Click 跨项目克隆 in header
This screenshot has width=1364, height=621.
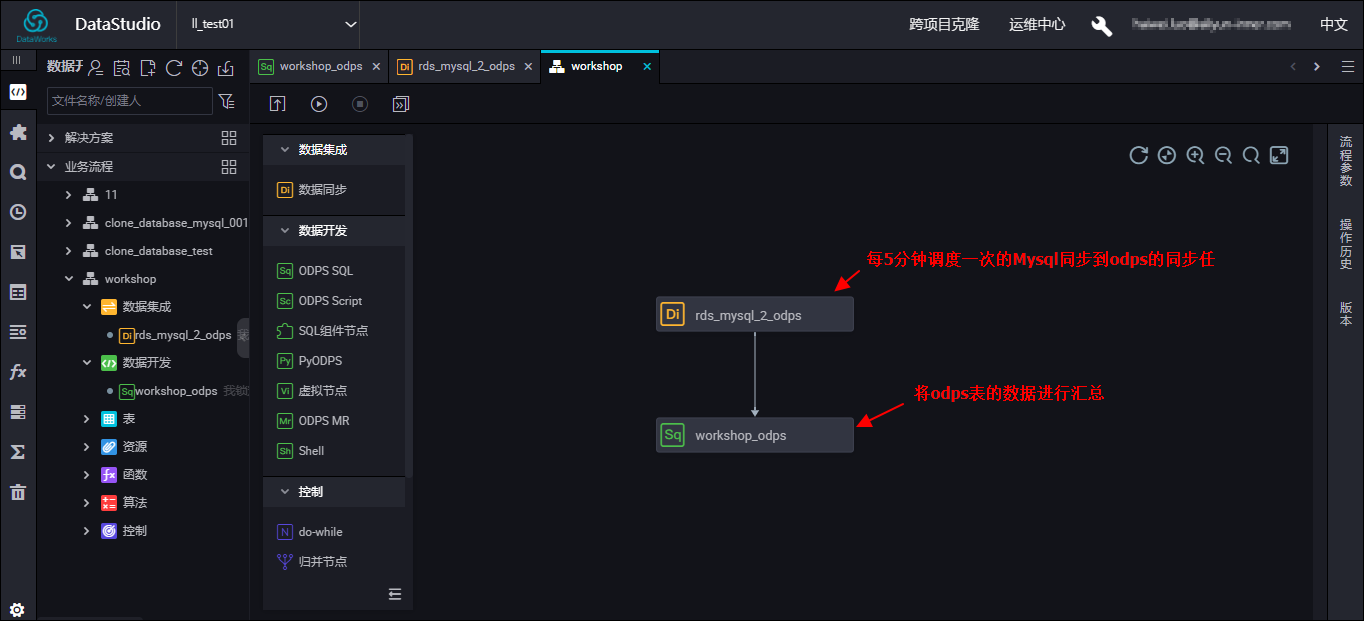[x=944, y=25]
